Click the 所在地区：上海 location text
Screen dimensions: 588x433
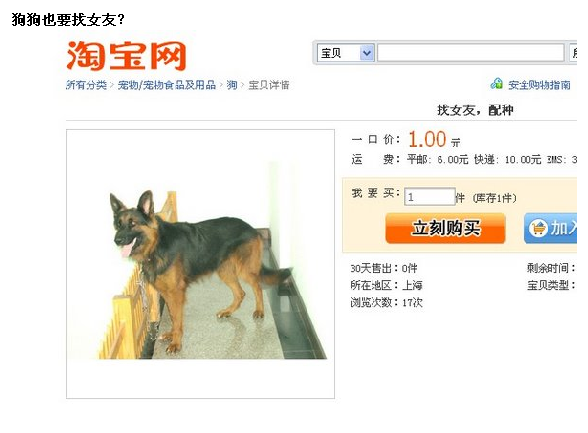[387, 285]
